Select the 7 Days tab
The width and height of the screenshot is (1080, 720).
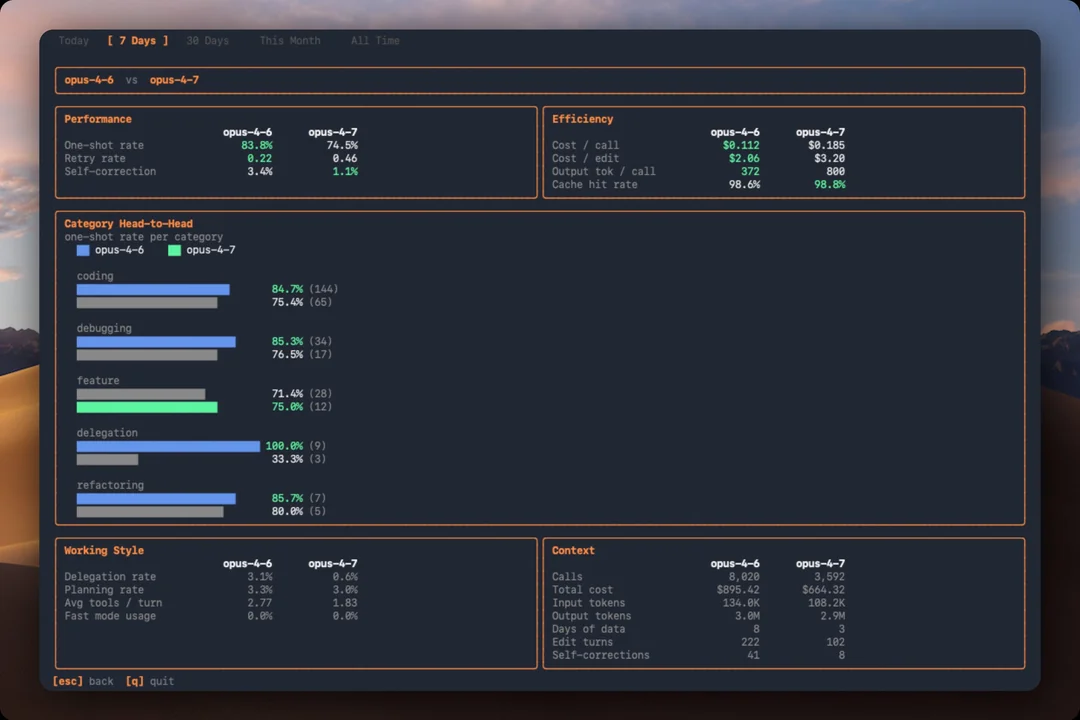pos(138,41)
